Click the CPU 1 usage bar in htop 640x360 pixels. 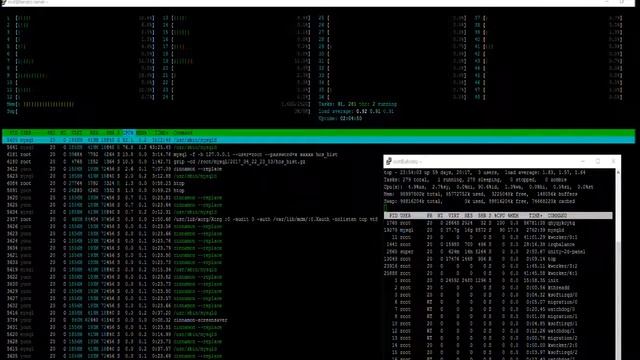click(80, 18)
